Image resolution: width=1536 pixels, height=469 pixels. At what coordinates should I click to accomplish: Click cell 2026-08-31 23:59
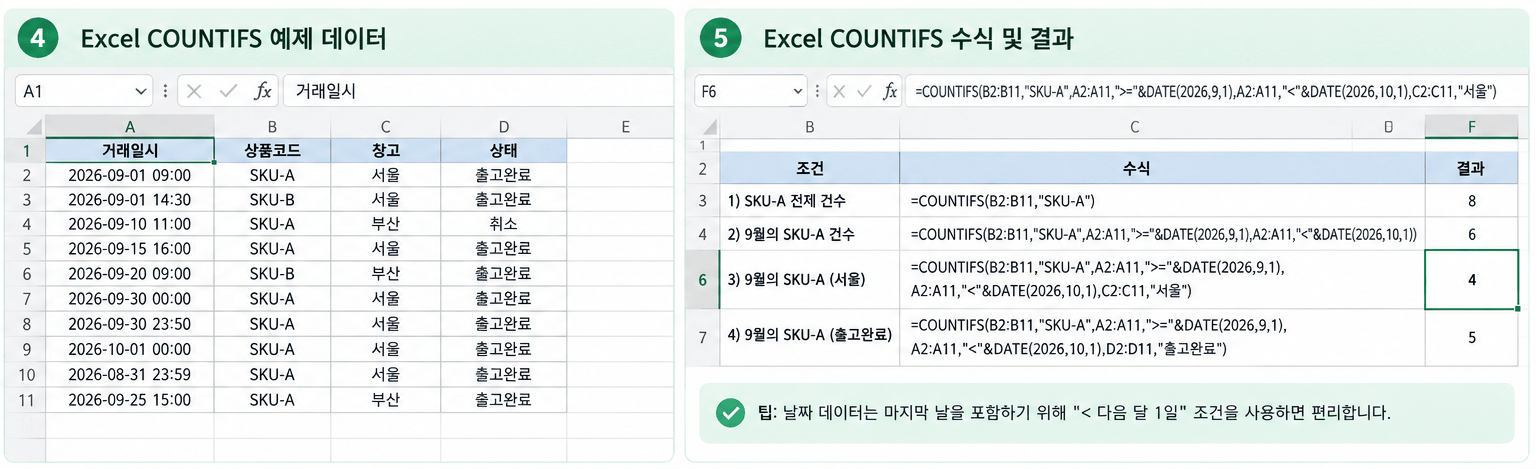(x=130, y=375)
